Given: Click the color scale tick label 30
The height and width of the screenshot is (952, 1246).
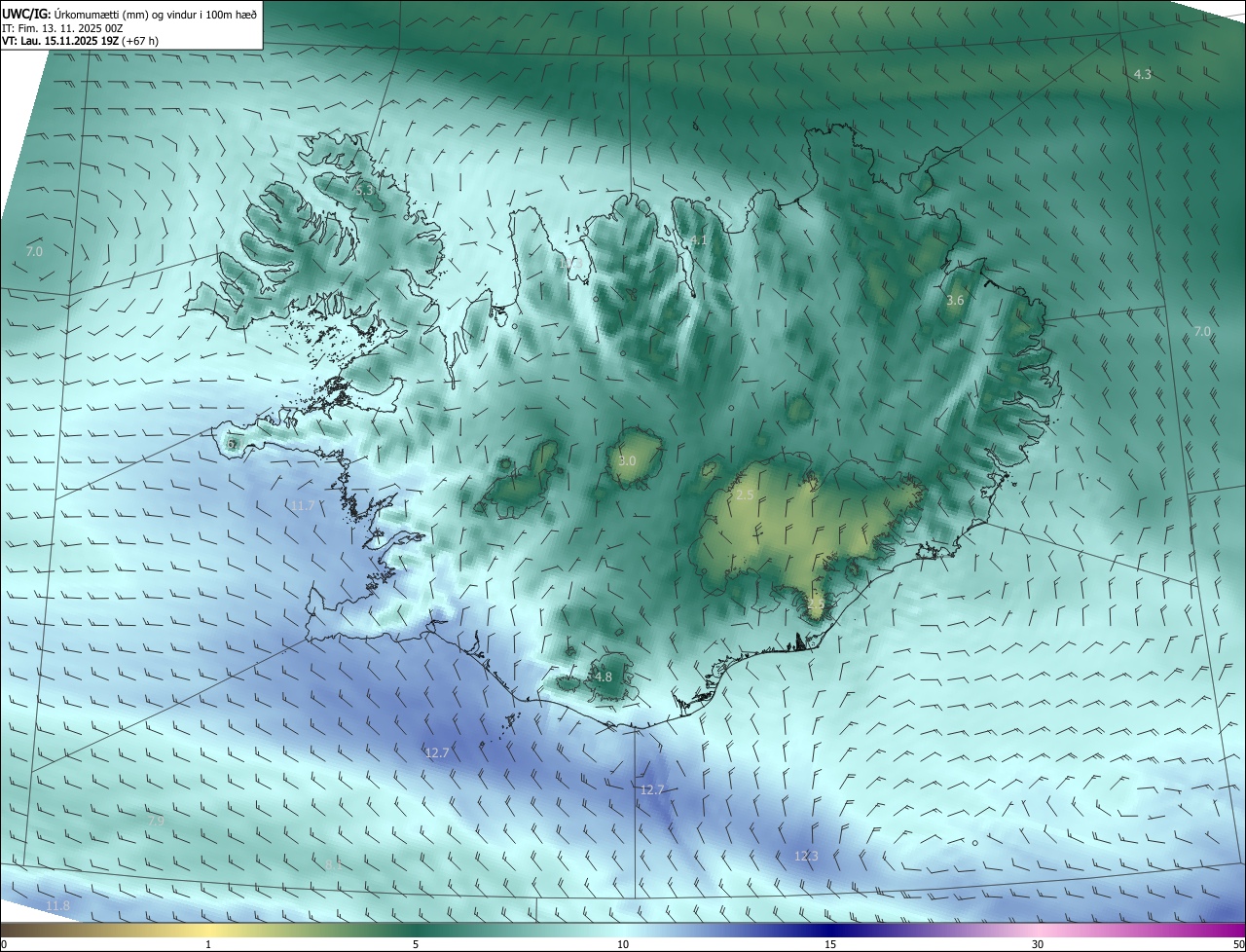Looking at the screenshot, I should 1038,945.
